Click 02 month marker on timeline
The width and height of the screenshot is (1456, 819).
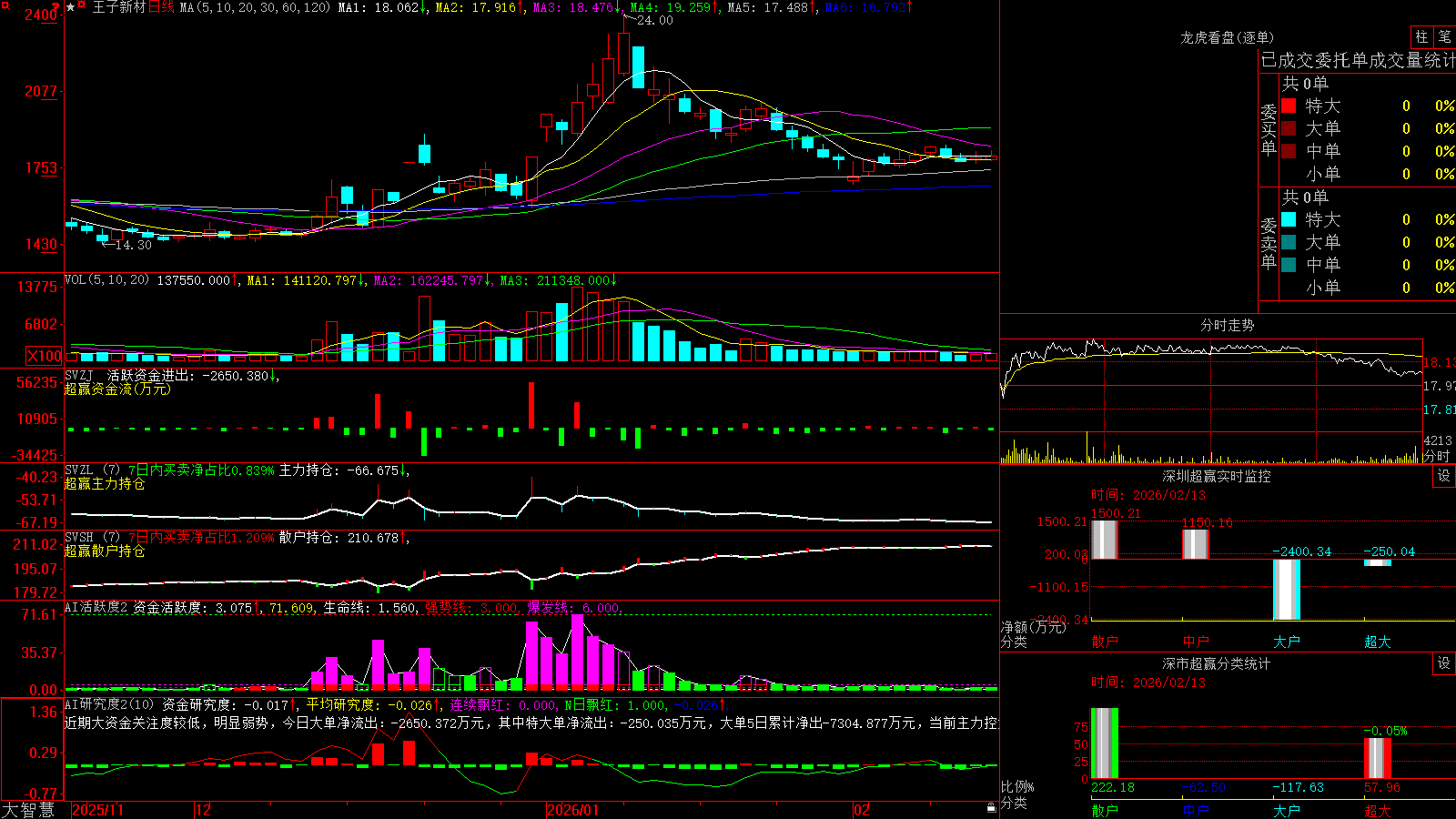click(x=862, y=810)
